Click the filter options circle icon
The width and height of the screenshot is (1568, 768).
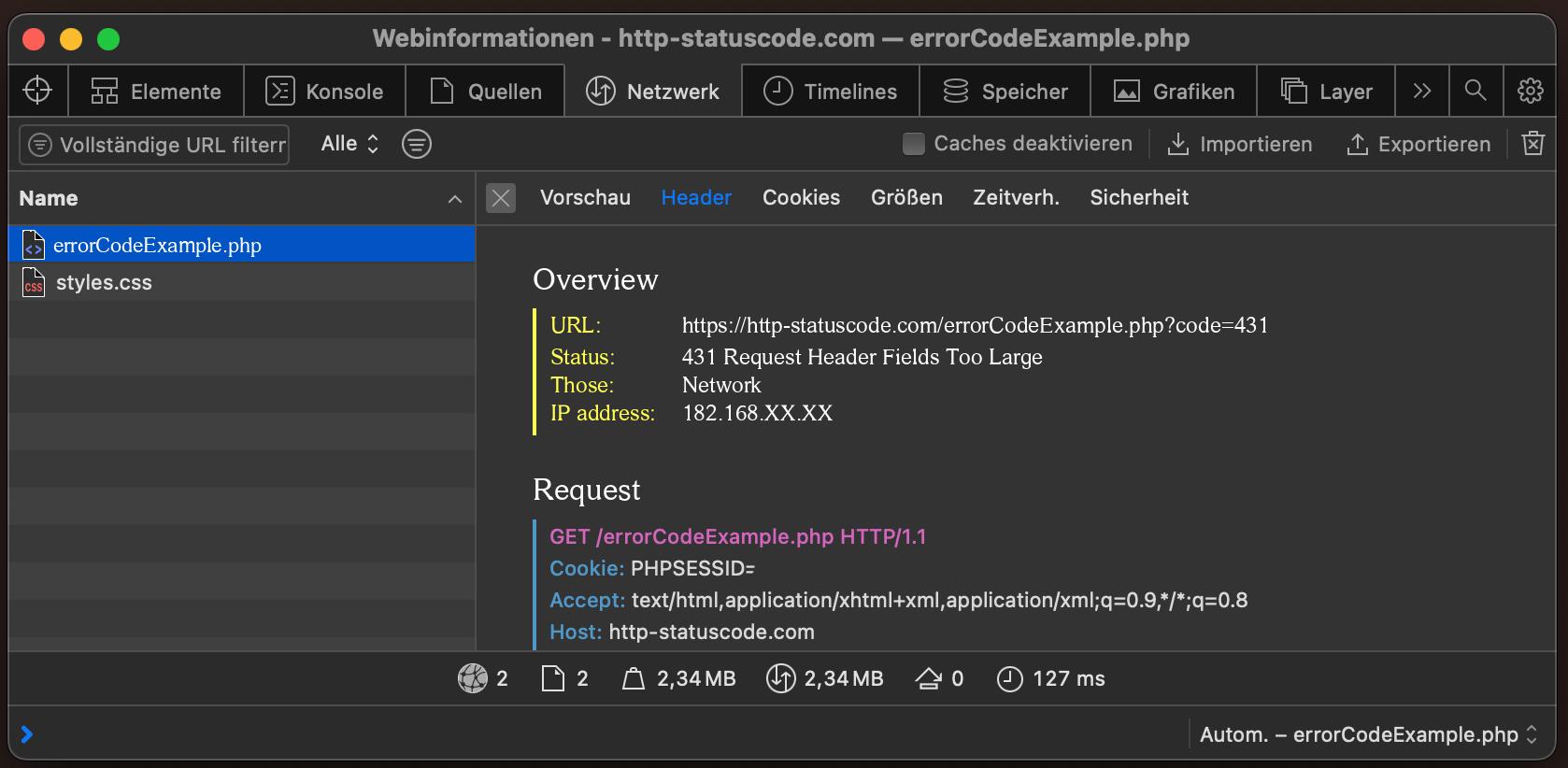click(x=417, y=144)
